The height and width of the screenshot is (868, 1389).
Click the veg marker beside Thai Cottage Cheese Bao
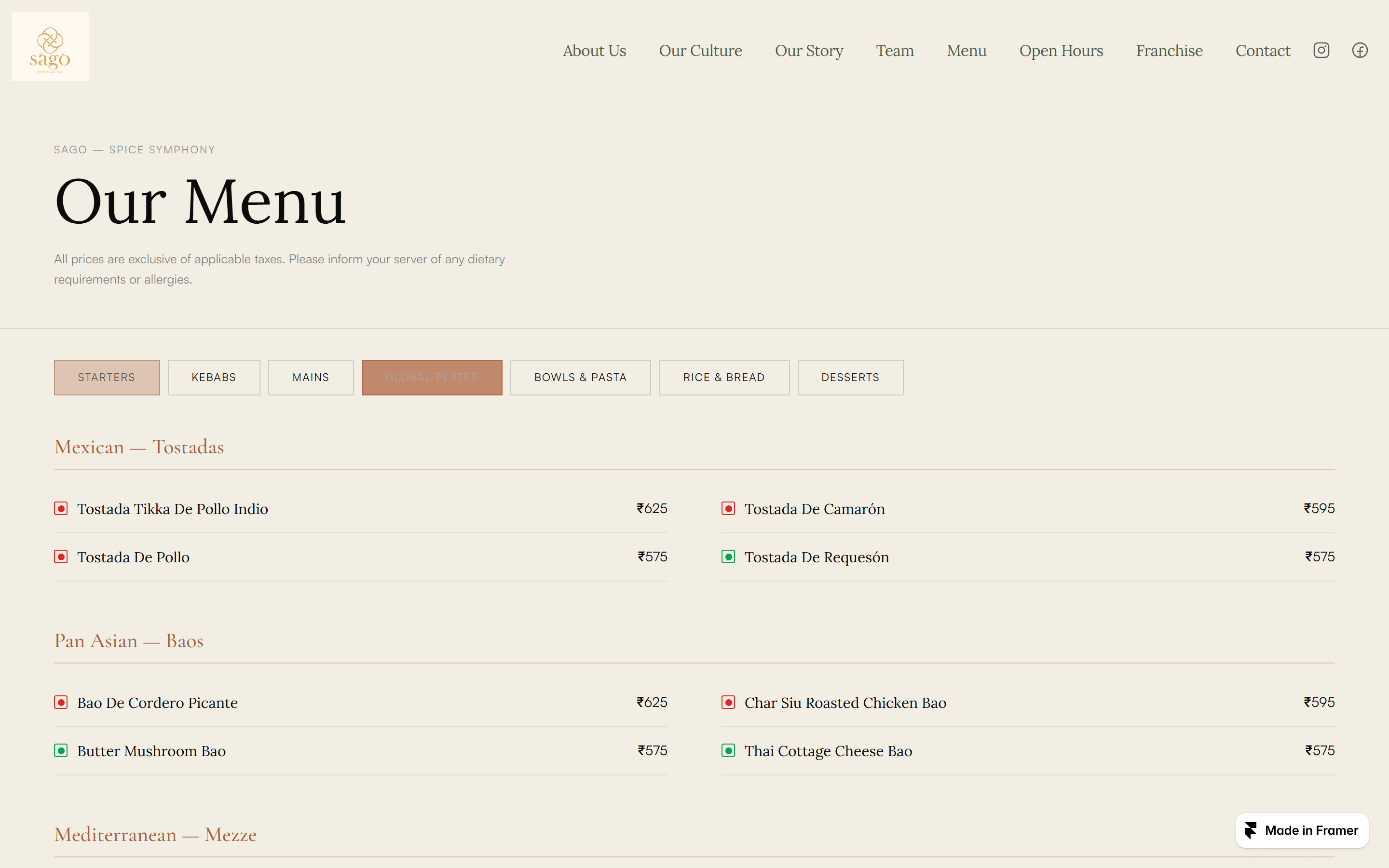(x=728, y=750)
